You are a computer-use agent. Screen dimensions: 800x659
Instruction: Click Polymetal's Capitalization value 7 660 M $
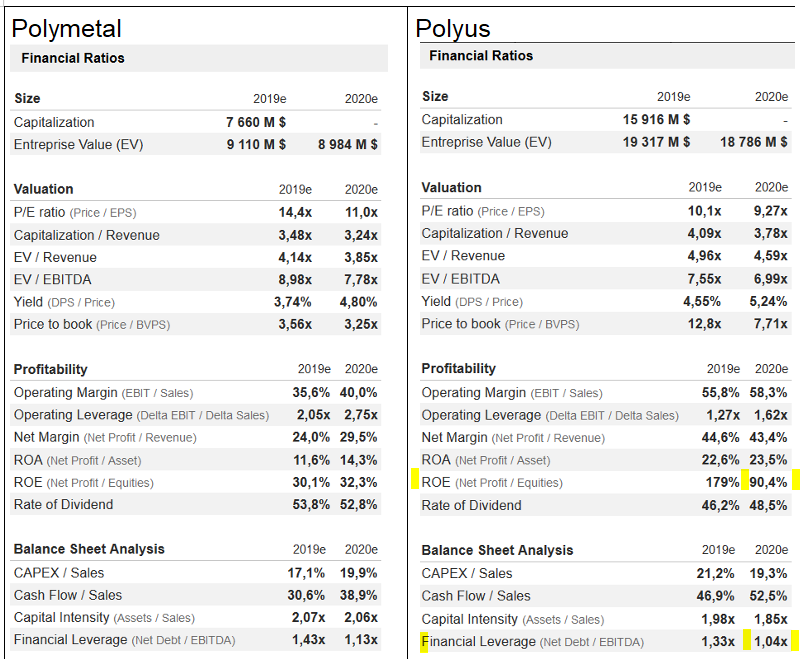(x=256, y=122)
